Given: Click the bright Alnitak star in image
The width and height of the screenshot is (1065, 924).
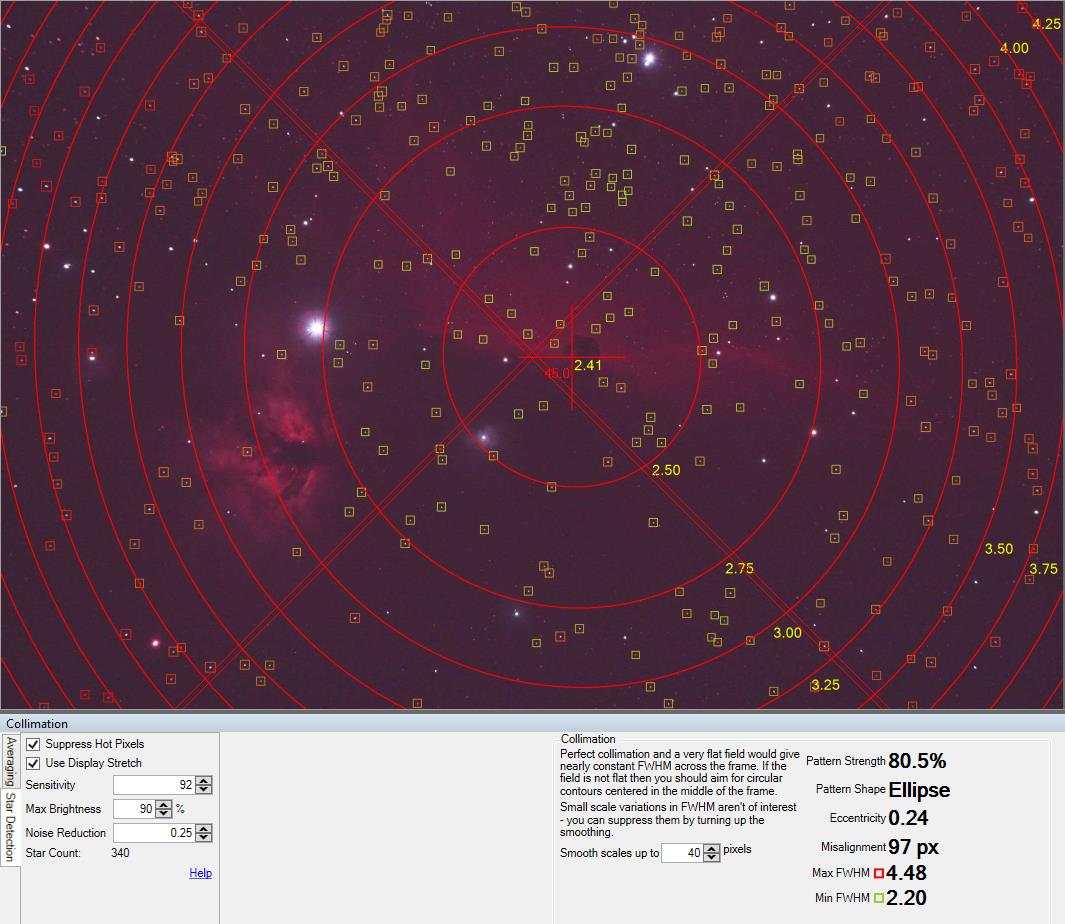Looking at the screenshot, I should tap(316, 328).
